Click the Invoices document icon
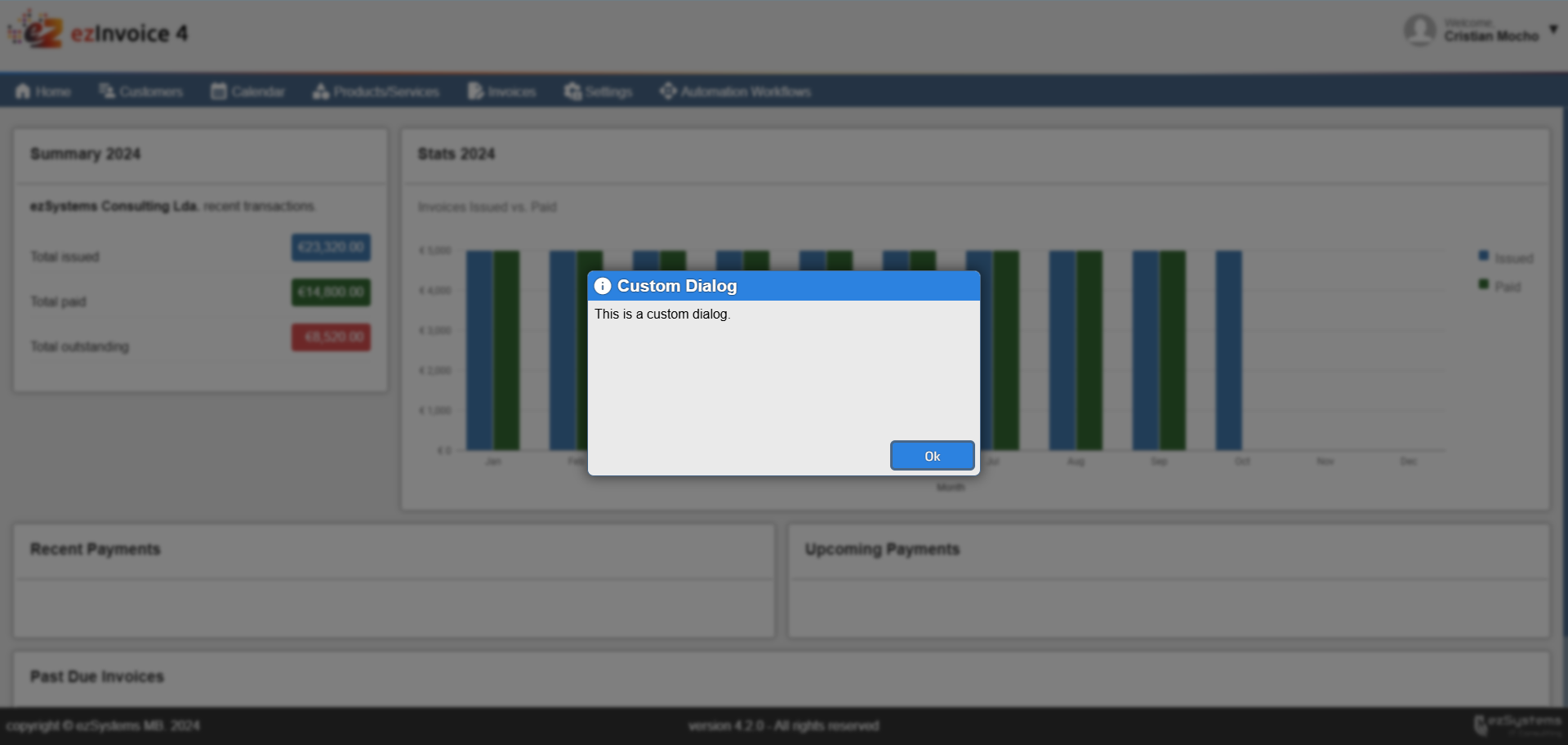 (x=475, y=91)
